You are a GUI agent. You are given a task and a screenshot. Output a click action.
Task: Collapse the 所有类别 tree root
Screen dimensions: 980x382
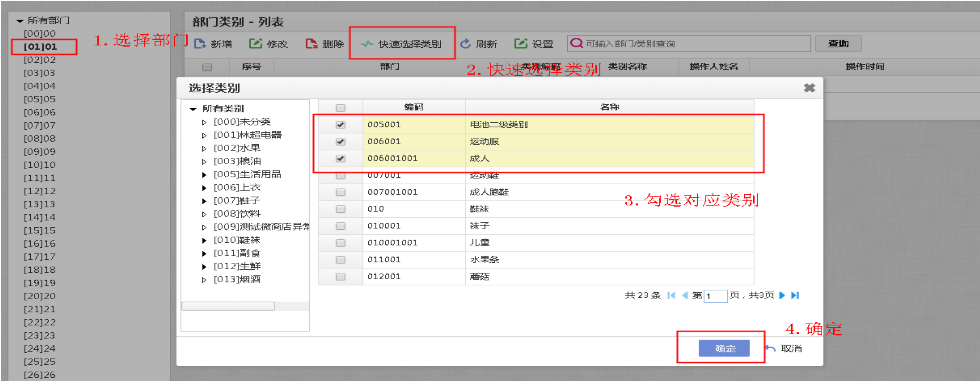[193, 109]
